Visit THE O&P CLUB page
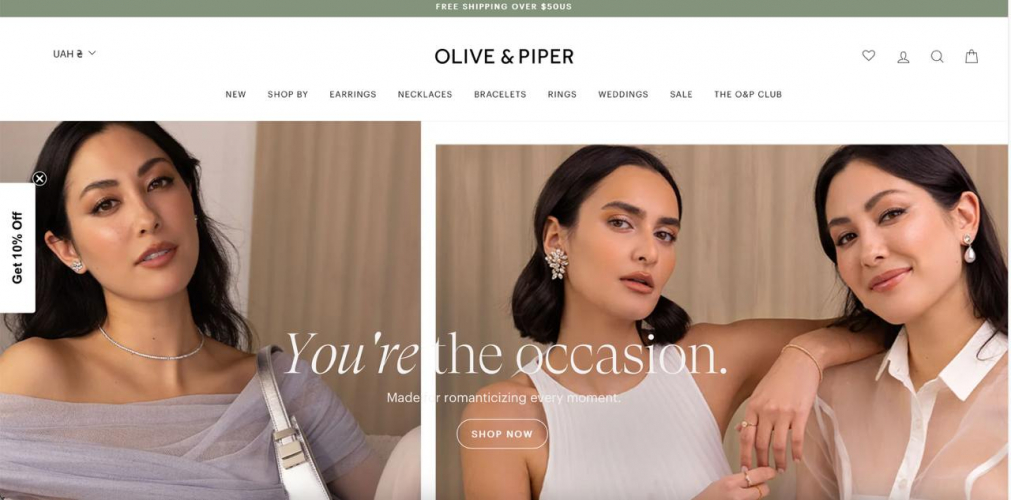 pos(748,94)
